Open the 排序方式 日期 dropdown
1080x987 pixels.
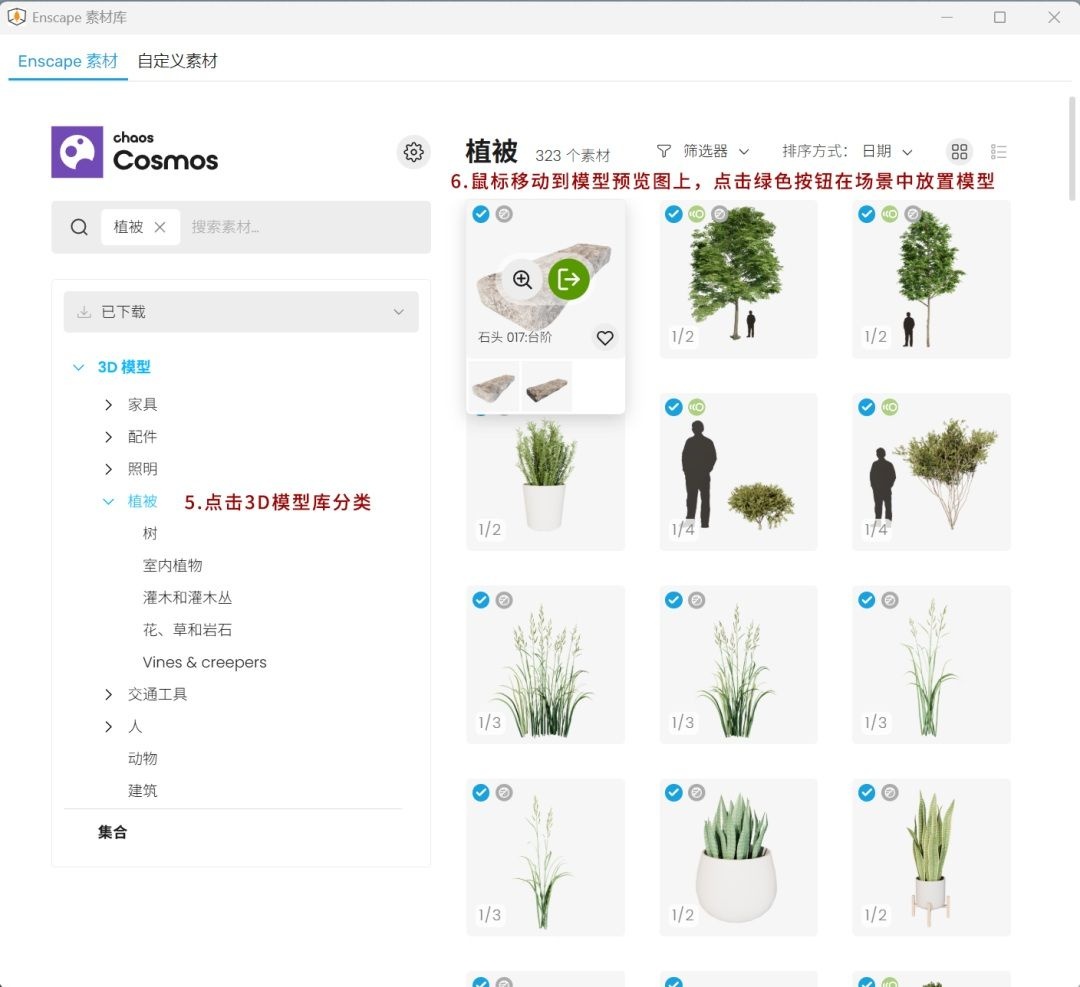pyautogui.click(x=887, y=151)
